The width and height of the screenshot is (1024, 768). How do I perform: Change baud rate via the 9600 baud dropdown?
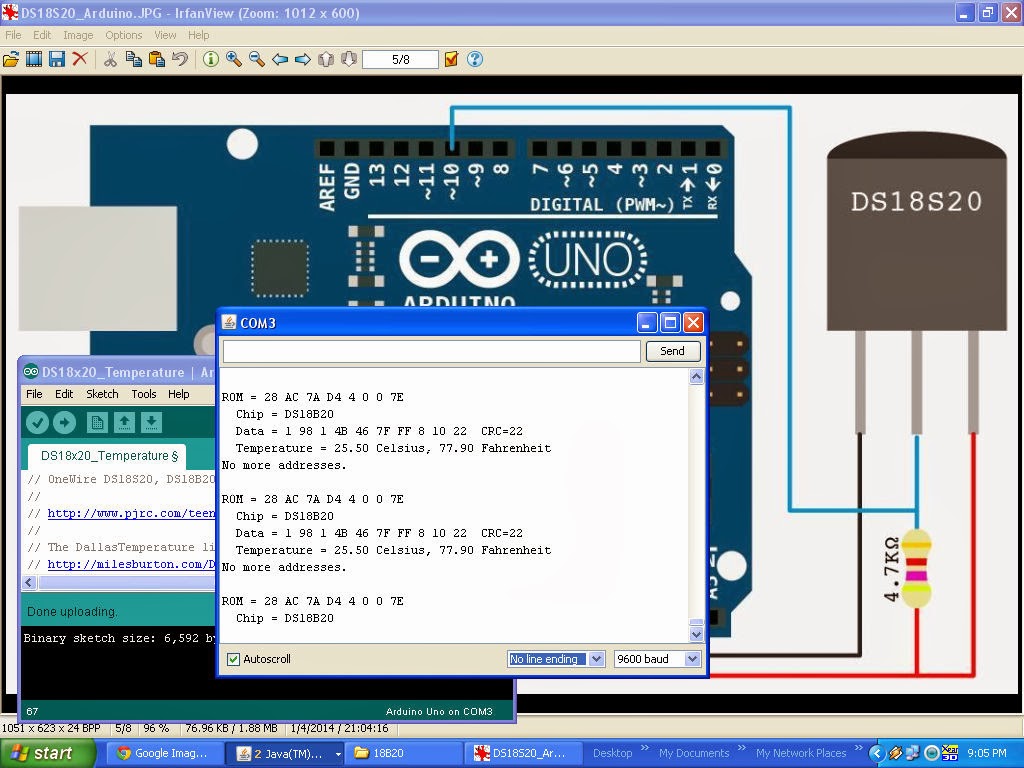[x=656, y=658]
